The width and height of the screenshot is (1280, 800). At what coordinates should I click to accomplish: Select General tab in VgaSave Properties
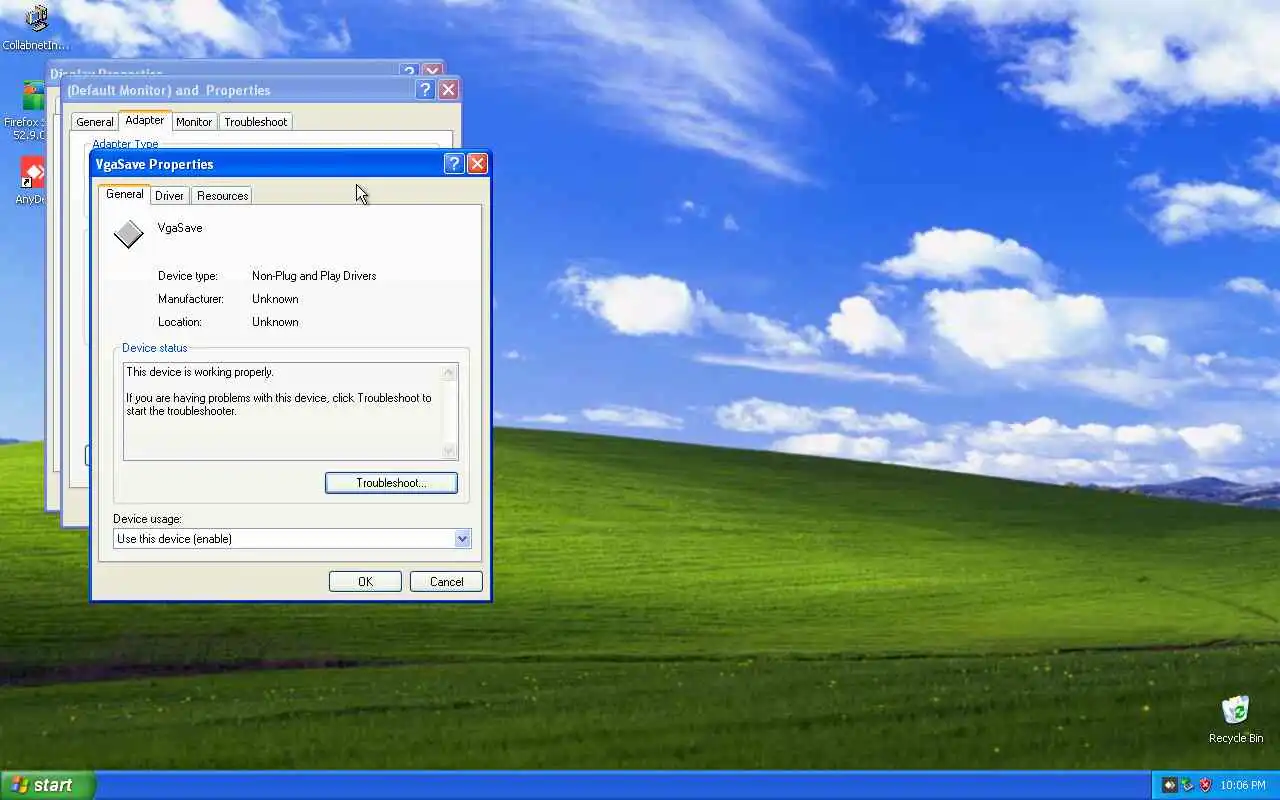click(x=124, y=194)
